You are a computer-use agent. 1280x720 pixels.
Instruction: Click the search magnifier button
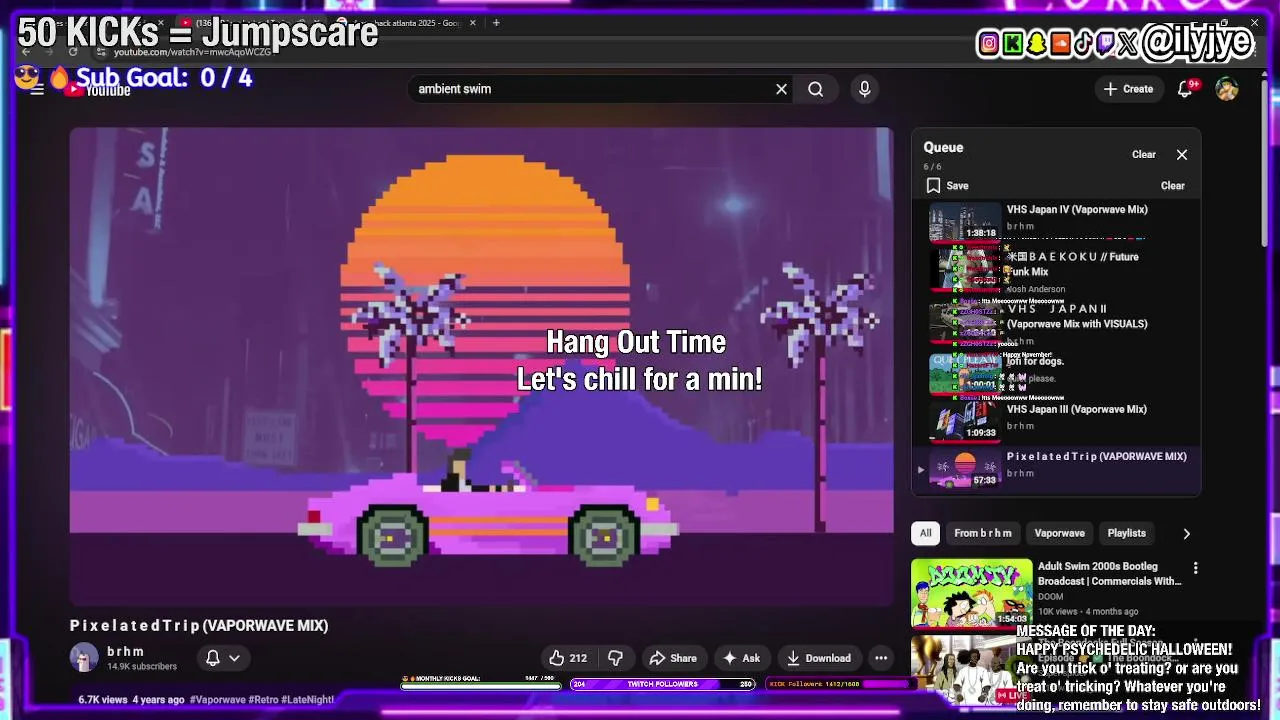pos(816,89)
